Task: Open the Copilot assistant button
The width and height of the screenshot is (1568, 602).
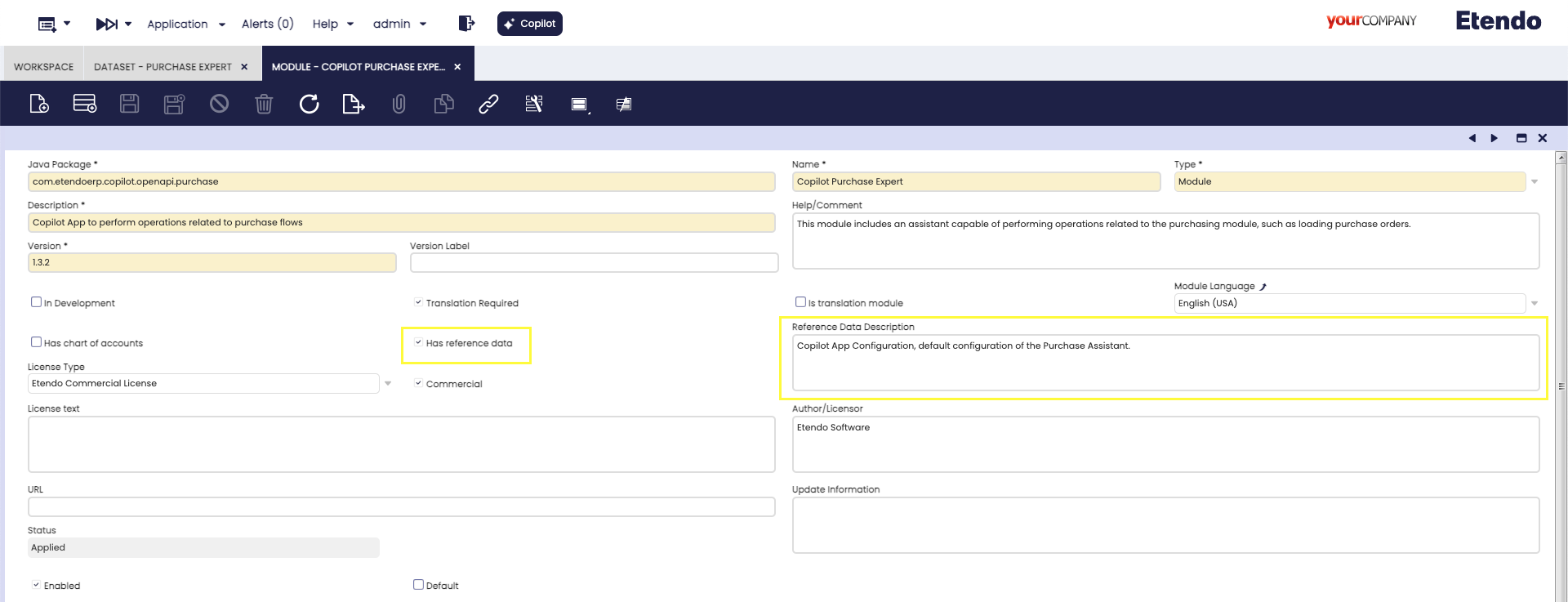Action: click(530, 24)
